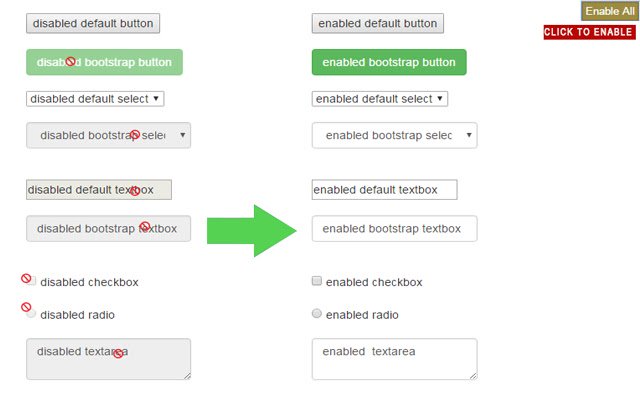Open the disabled default select dropdown
The height and width of the screenshot is (400, 640).
coord(95,99)
